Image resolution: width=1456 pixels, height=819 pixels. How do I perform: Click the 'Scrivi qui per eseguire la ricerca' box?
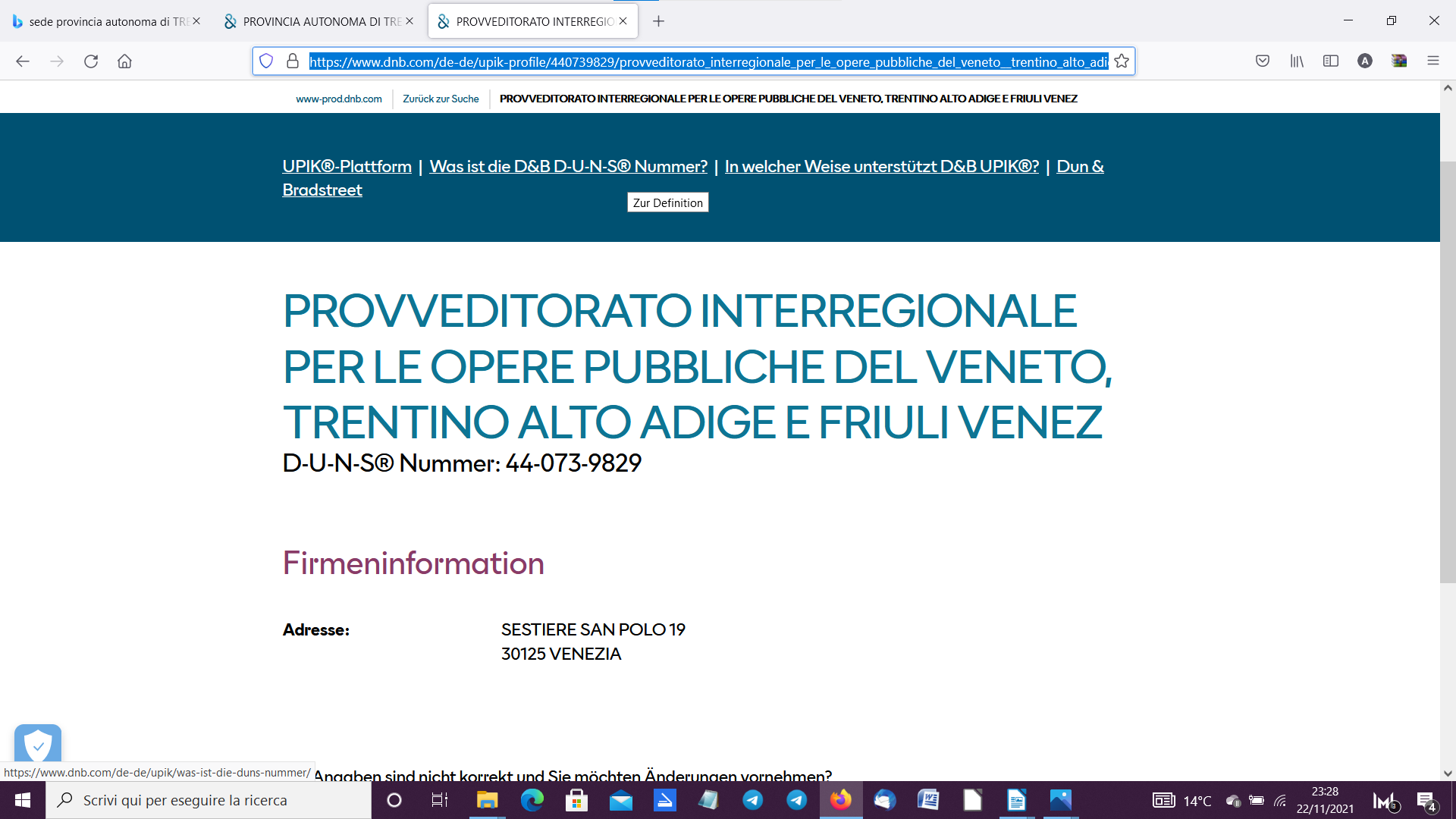click(209, 800)
